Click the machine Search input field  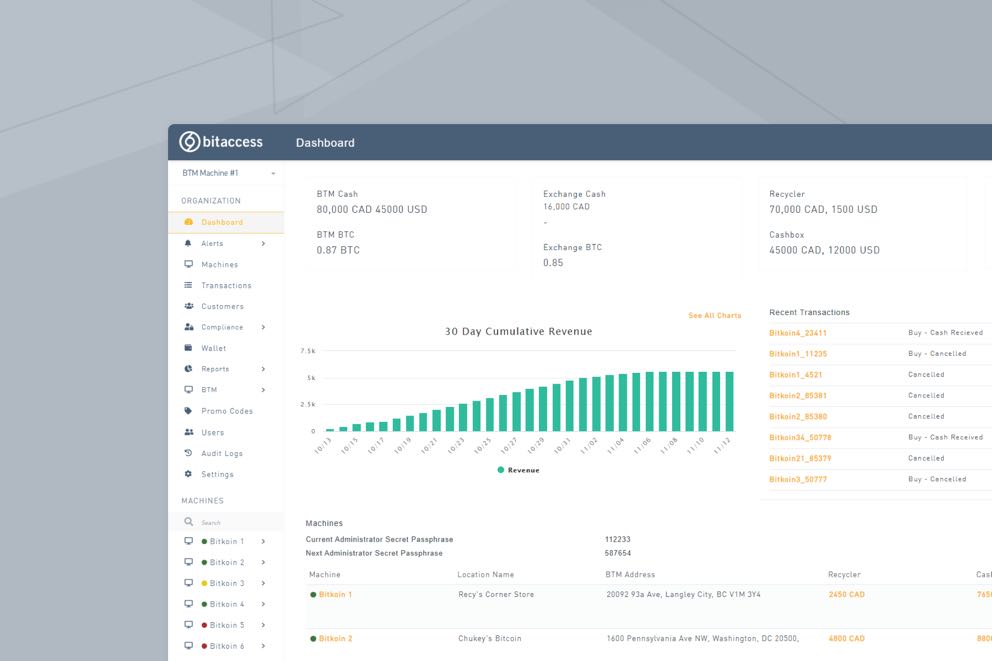coord(225,522)
